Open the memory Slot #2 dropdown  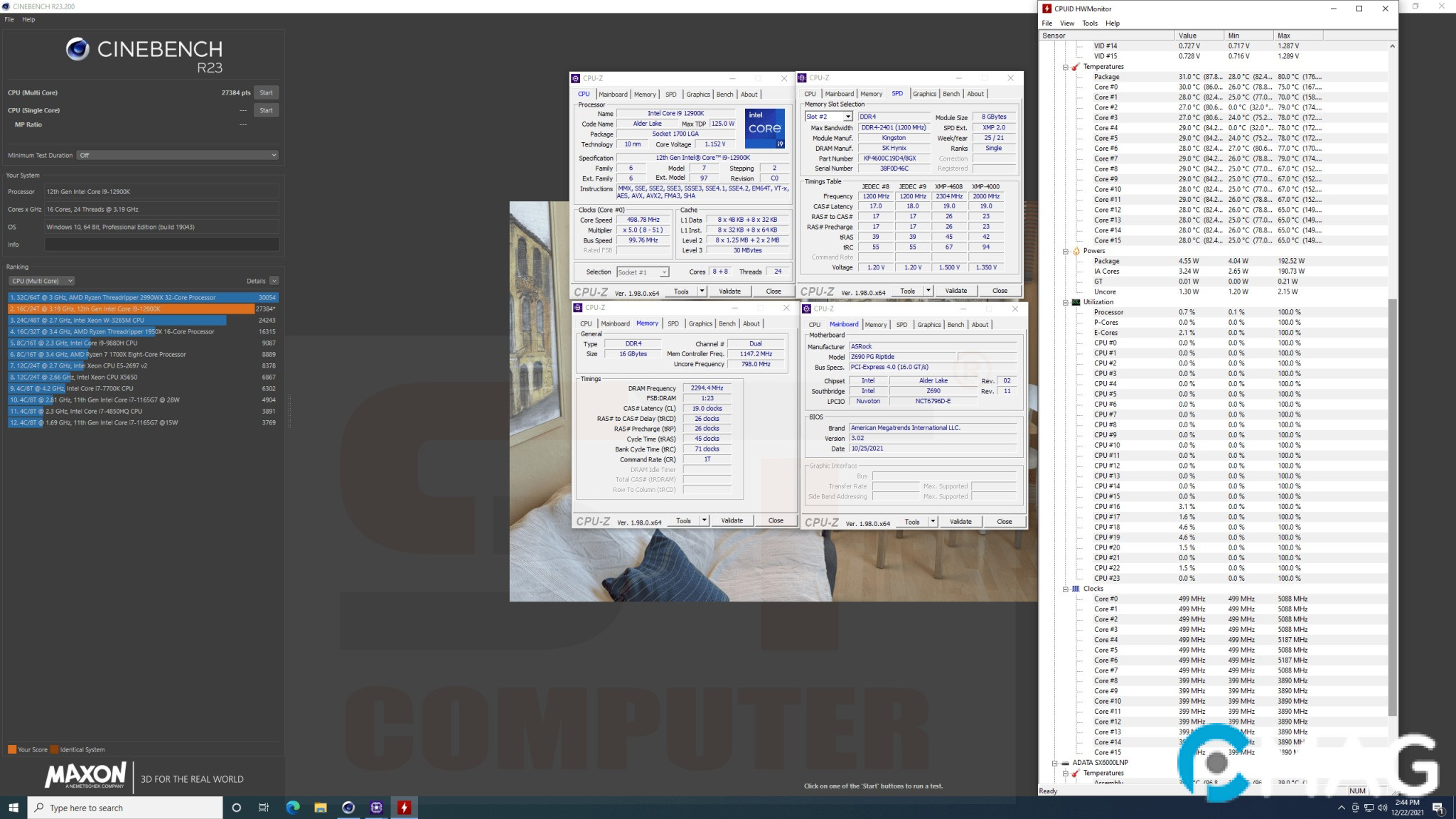tap(847, 117)
